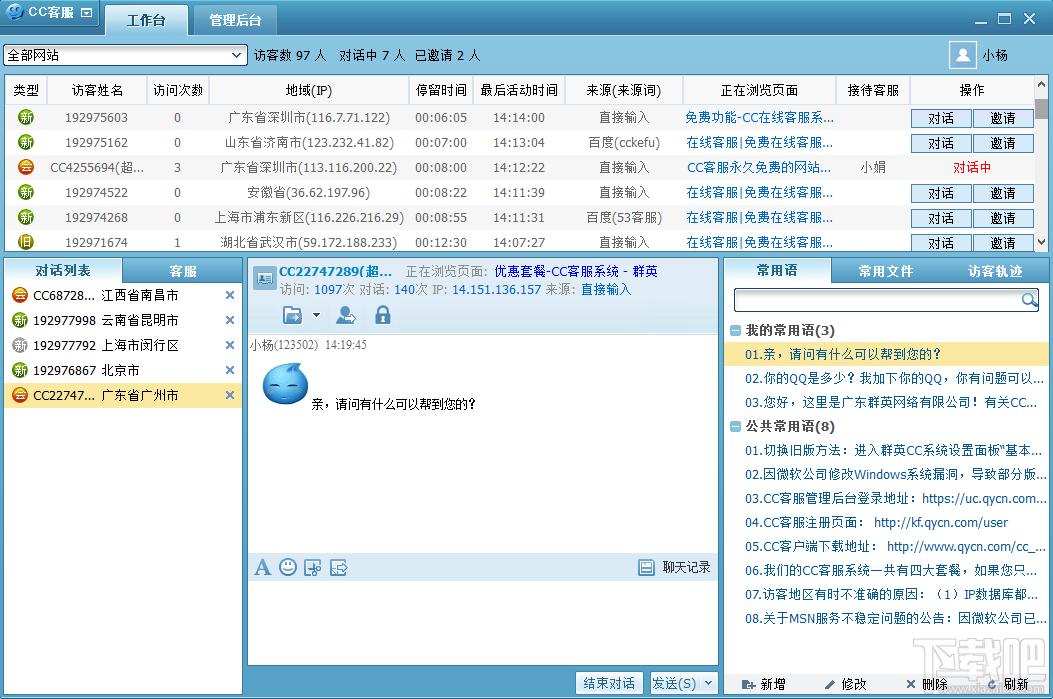Switch to the 访客轨迹 tab
1053x699 pixels.
(995, 271)
